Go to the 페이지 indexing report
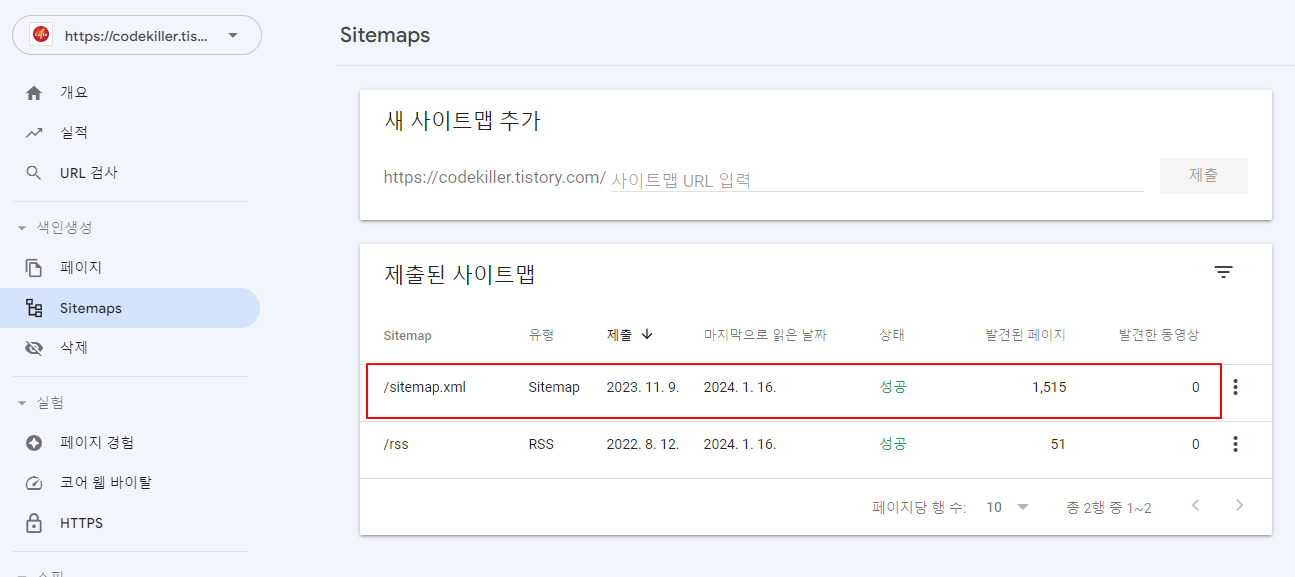 pos(79,267)
